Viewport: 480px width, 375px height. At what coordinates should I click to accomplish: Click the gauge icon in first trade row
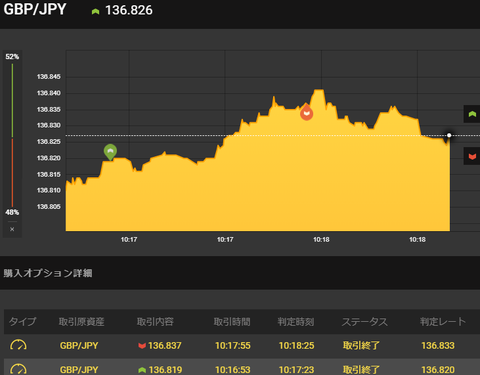pyautogui.click(x=18, y=345)
